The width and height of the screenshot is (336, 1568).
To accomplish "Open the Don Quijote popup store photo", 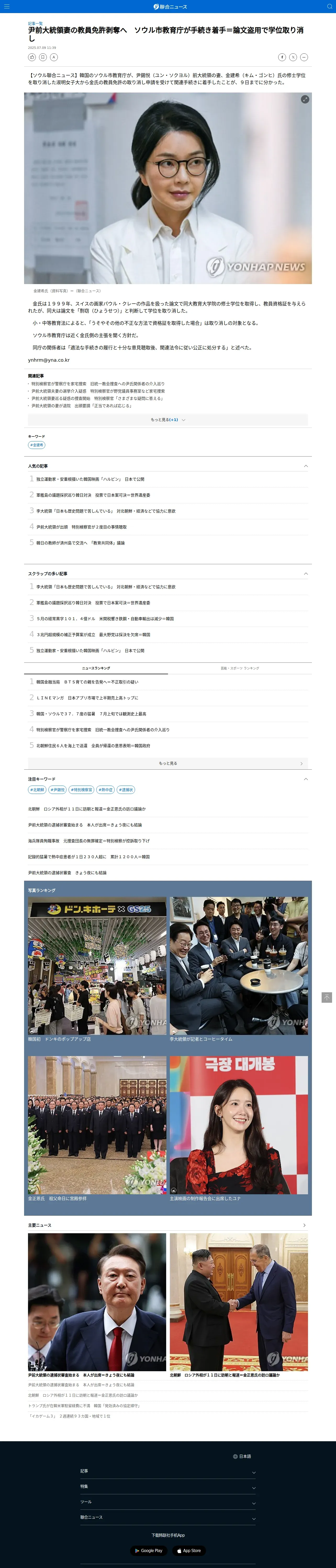I will point(97,965).
